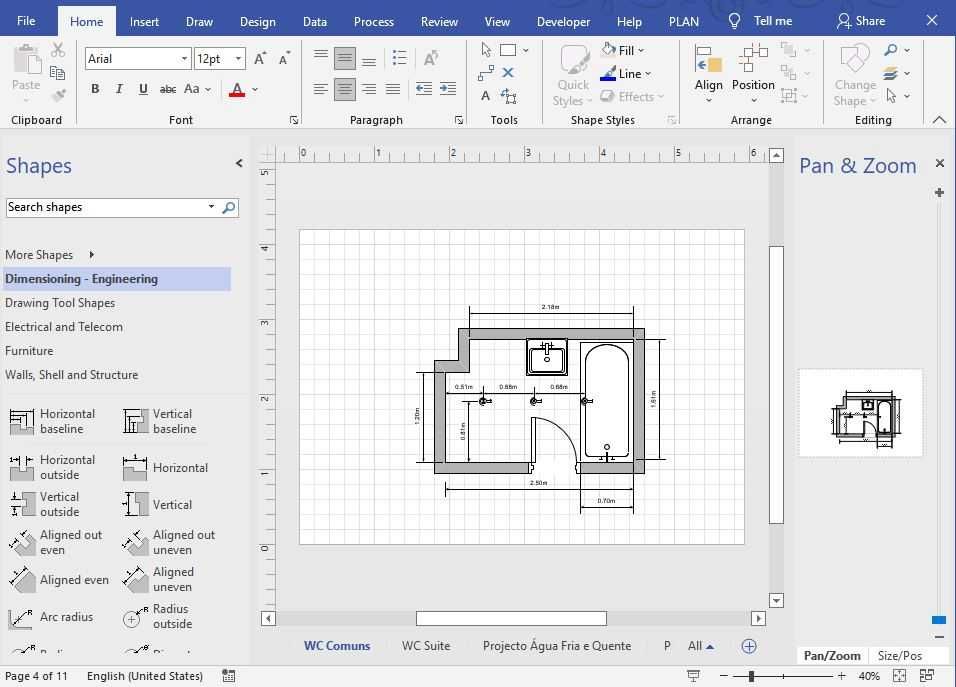The height and width of the screenshot is (687, 956).
Task: Toggle align text right
Action: 369,89
